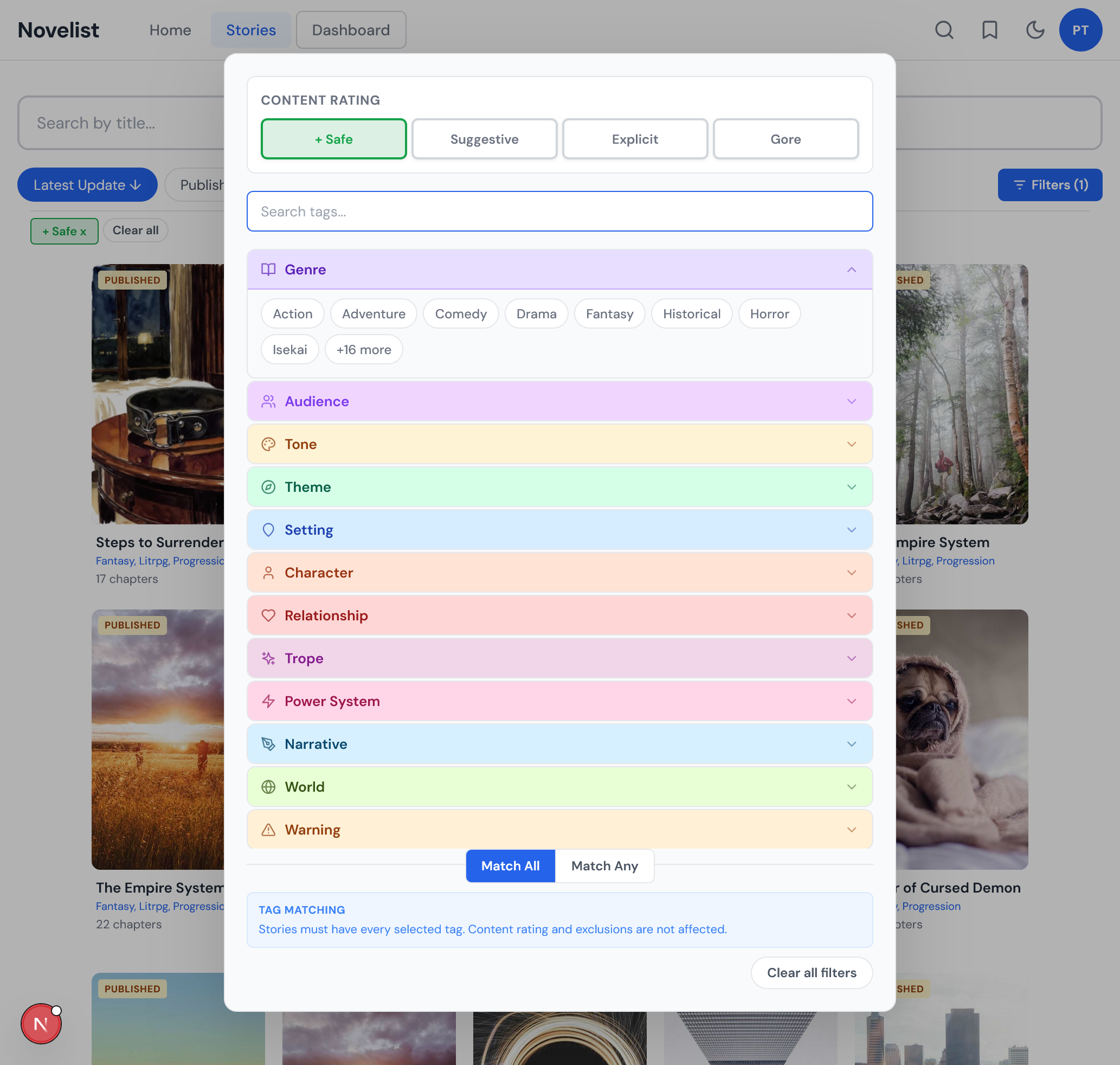Open the search magnifier in the navbar
The image size is (1120, 1065).
(944, 30)
